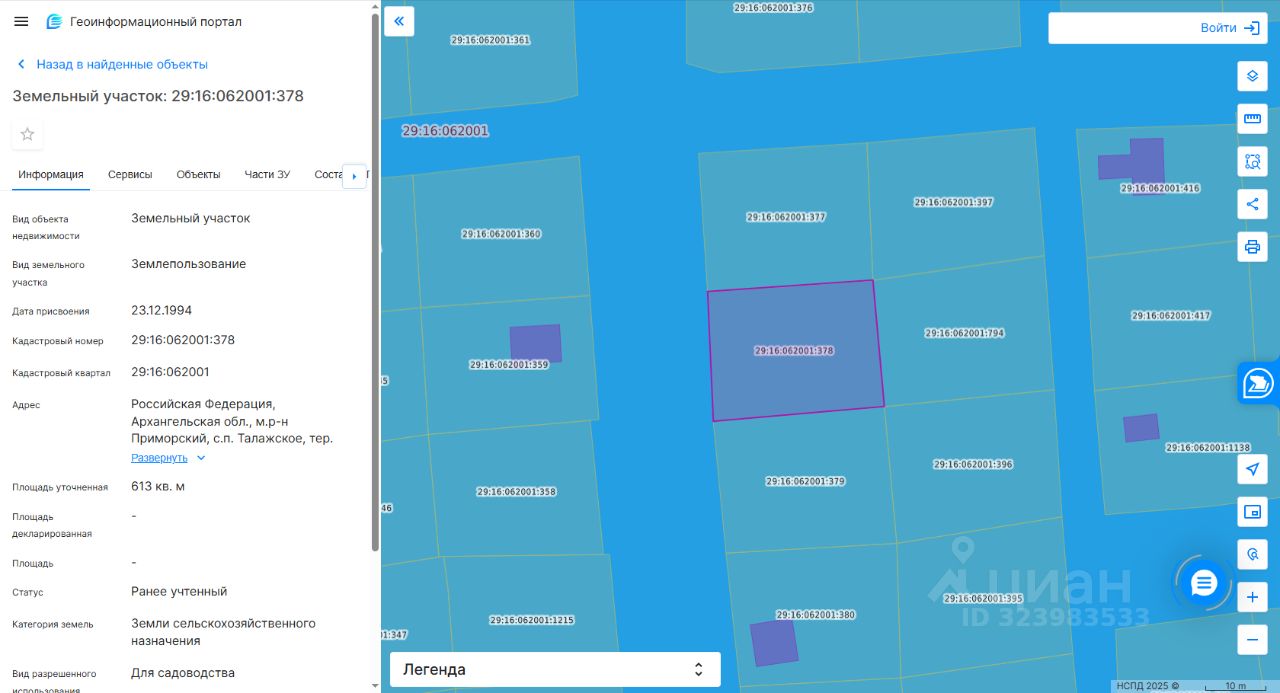Select parcel 29:16:062001:417 on map

click(1171, 316)
